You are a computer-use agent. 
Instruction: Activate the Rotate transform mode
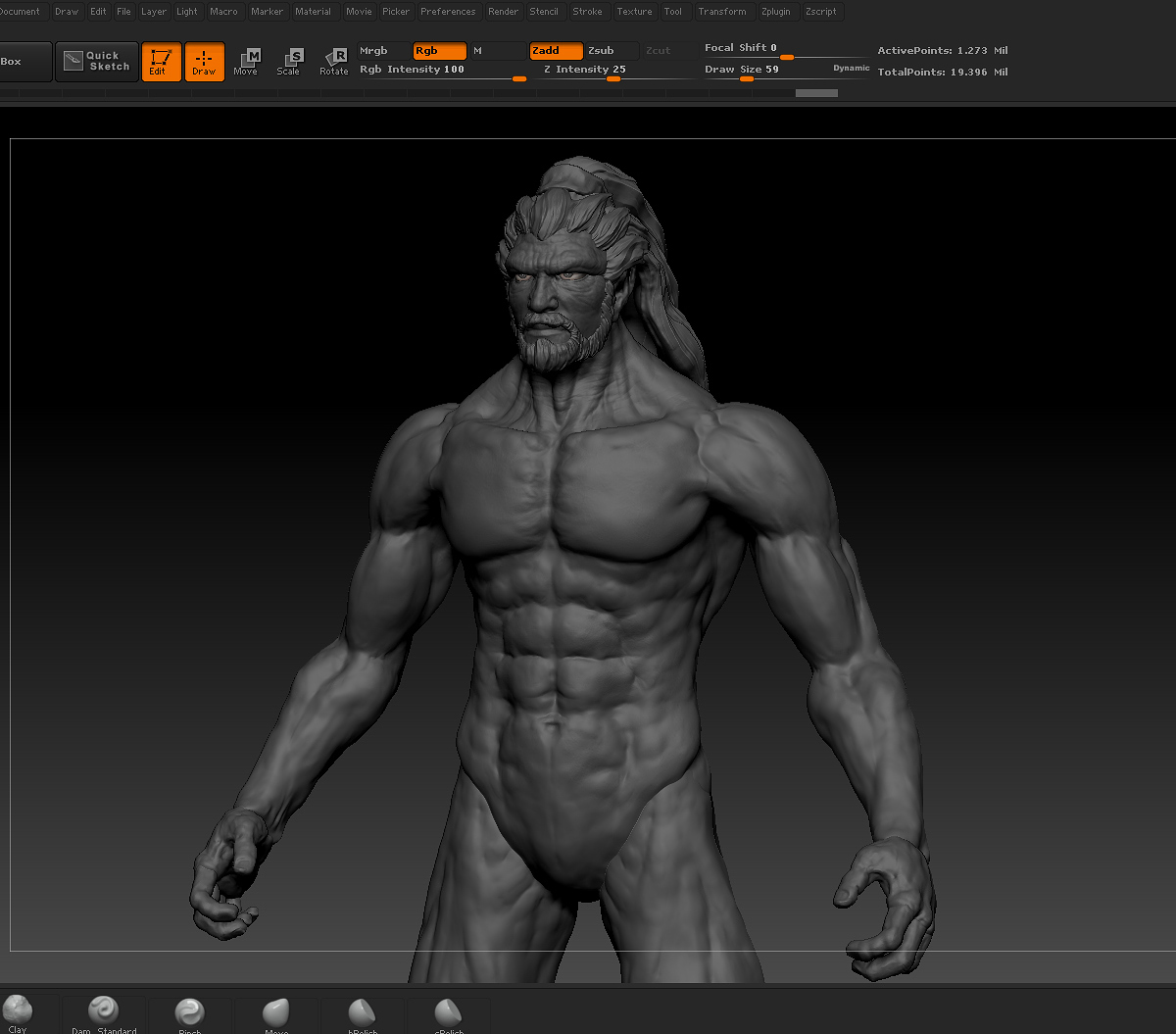(333, 62)
